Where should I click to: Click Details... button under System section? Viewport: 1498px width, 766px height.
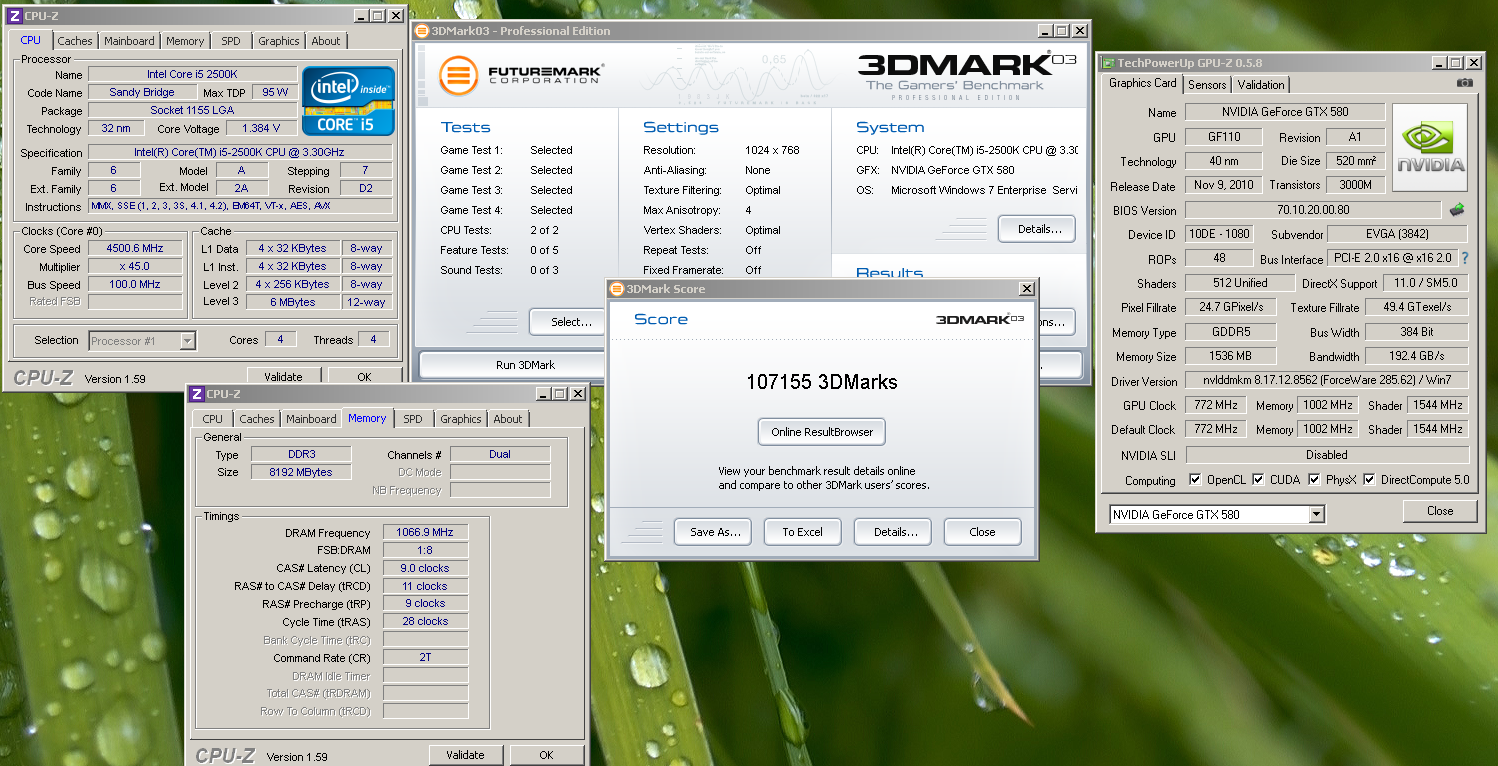coord(1039,229)
